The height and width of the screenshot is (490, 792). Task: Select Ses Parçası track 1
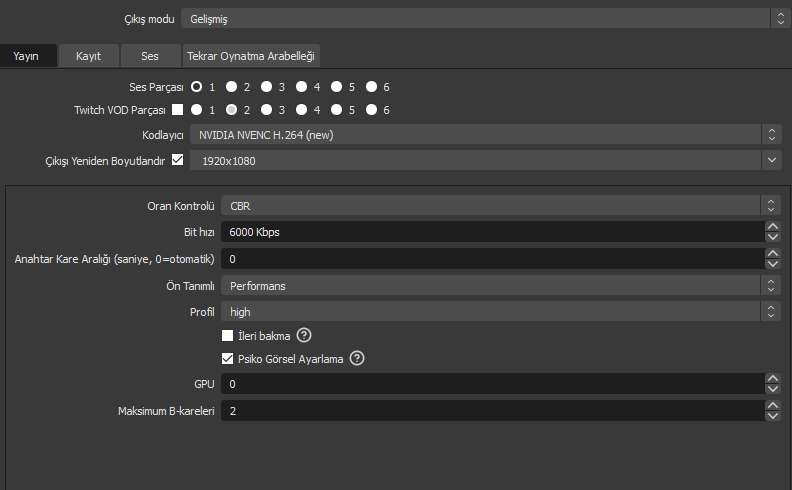196,87
